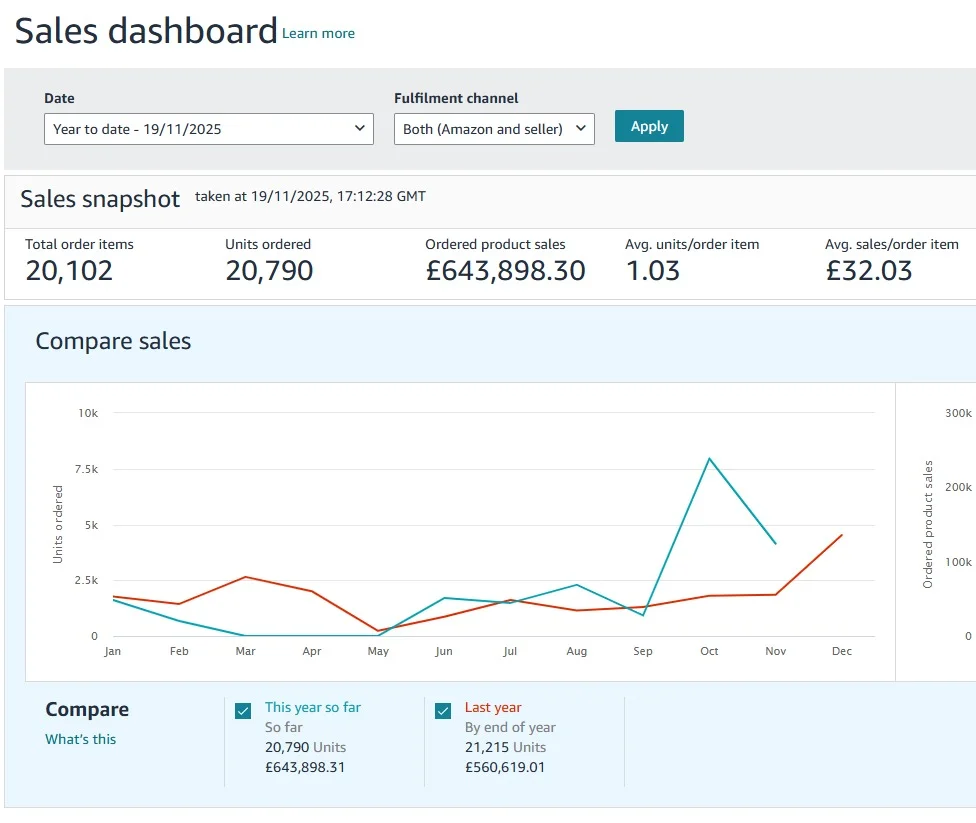Click the Ordered product sales value £643,898.30
976x823 pixels.
[x=505, y=271]
